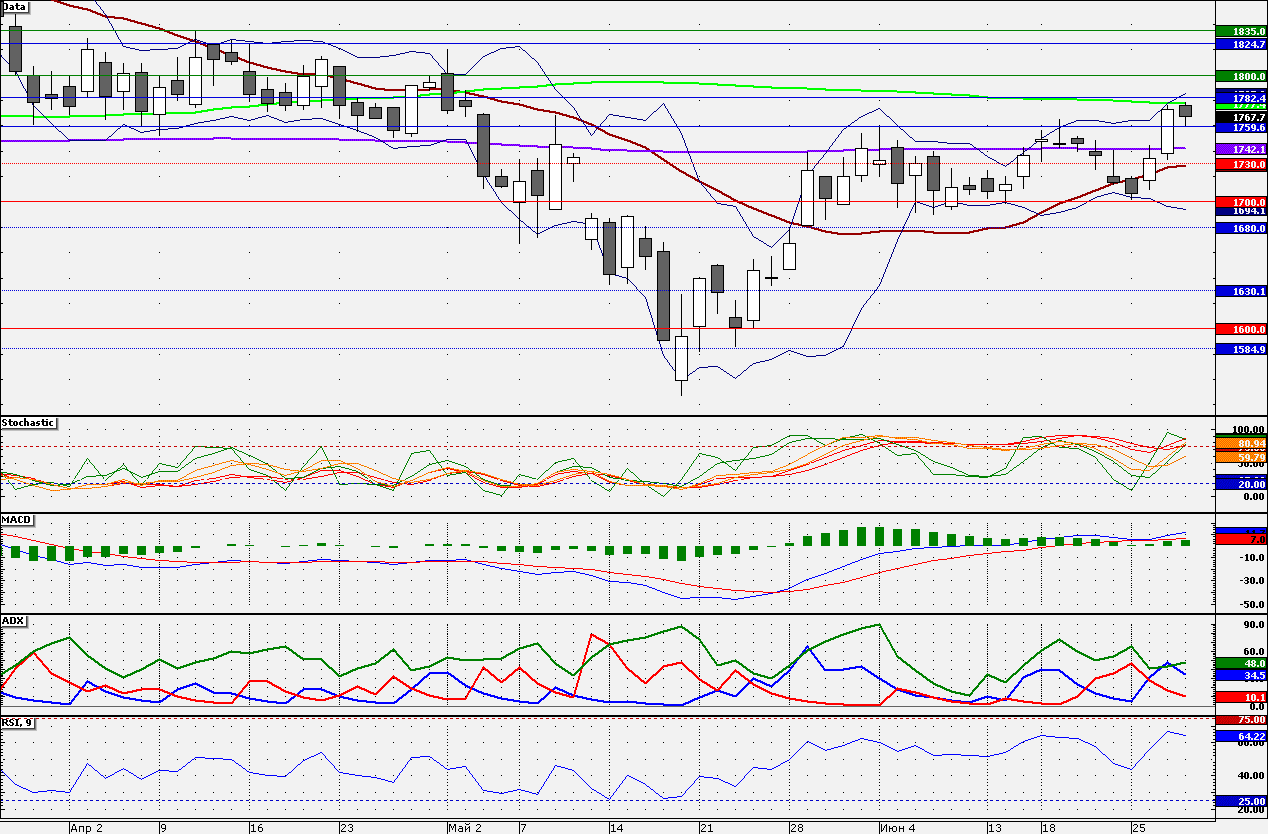Click the Stochastic panel label

pos(29,423)
